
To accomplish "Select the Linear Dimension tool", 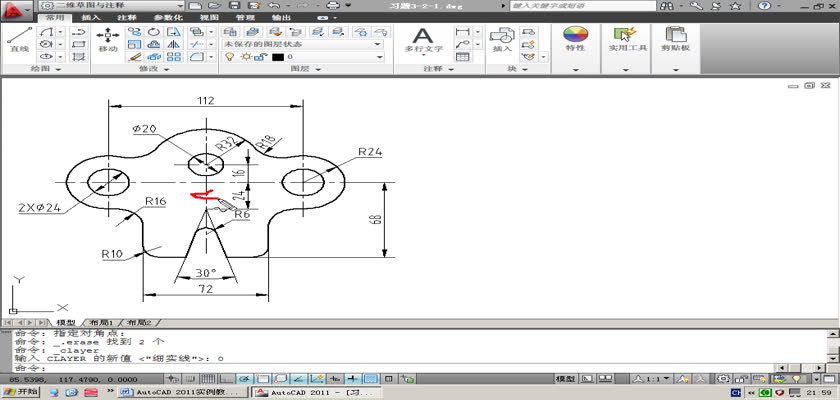I will (x=462, y=32).
